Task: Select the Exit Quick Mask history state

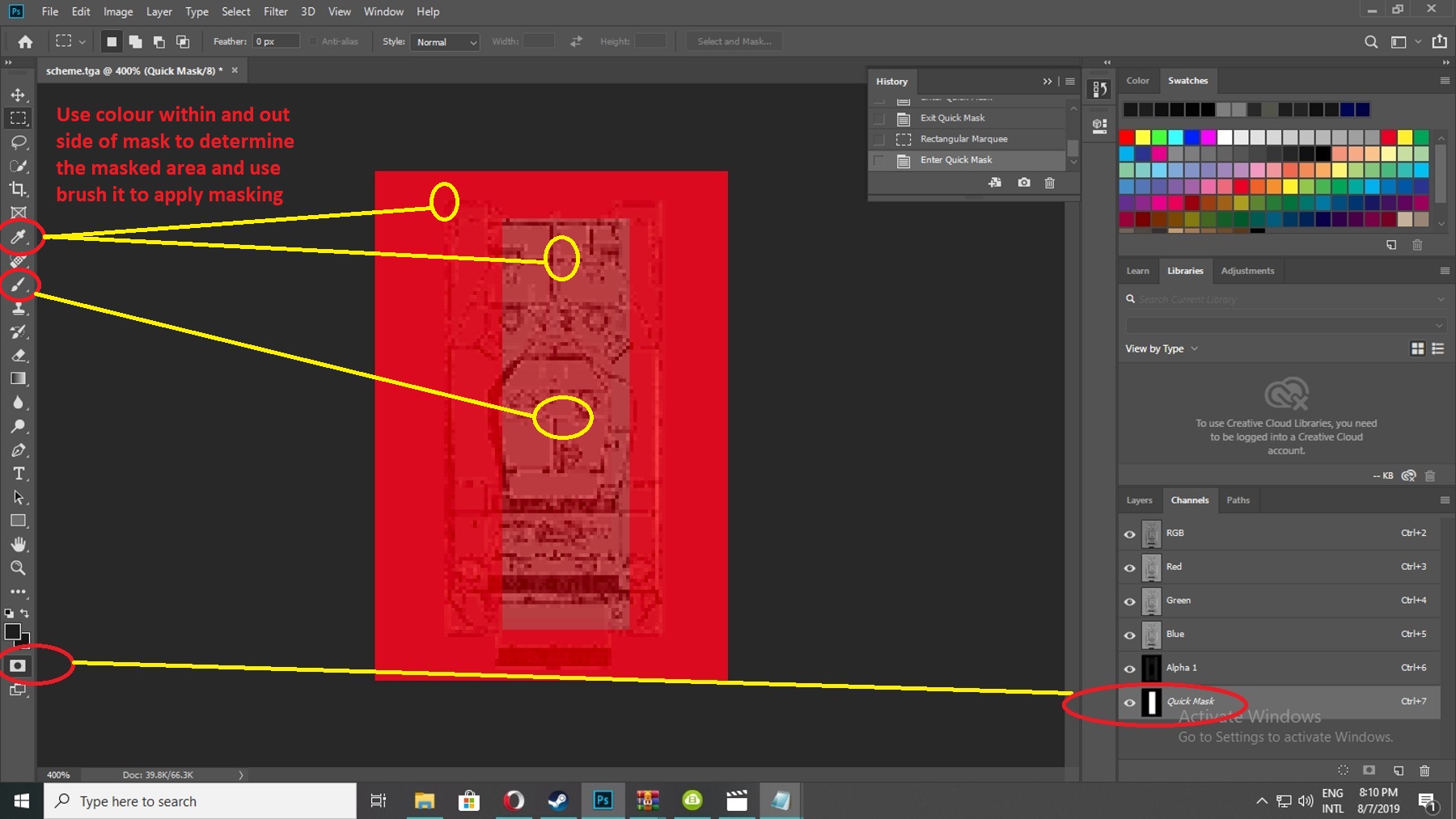Action: pos(967,118)
